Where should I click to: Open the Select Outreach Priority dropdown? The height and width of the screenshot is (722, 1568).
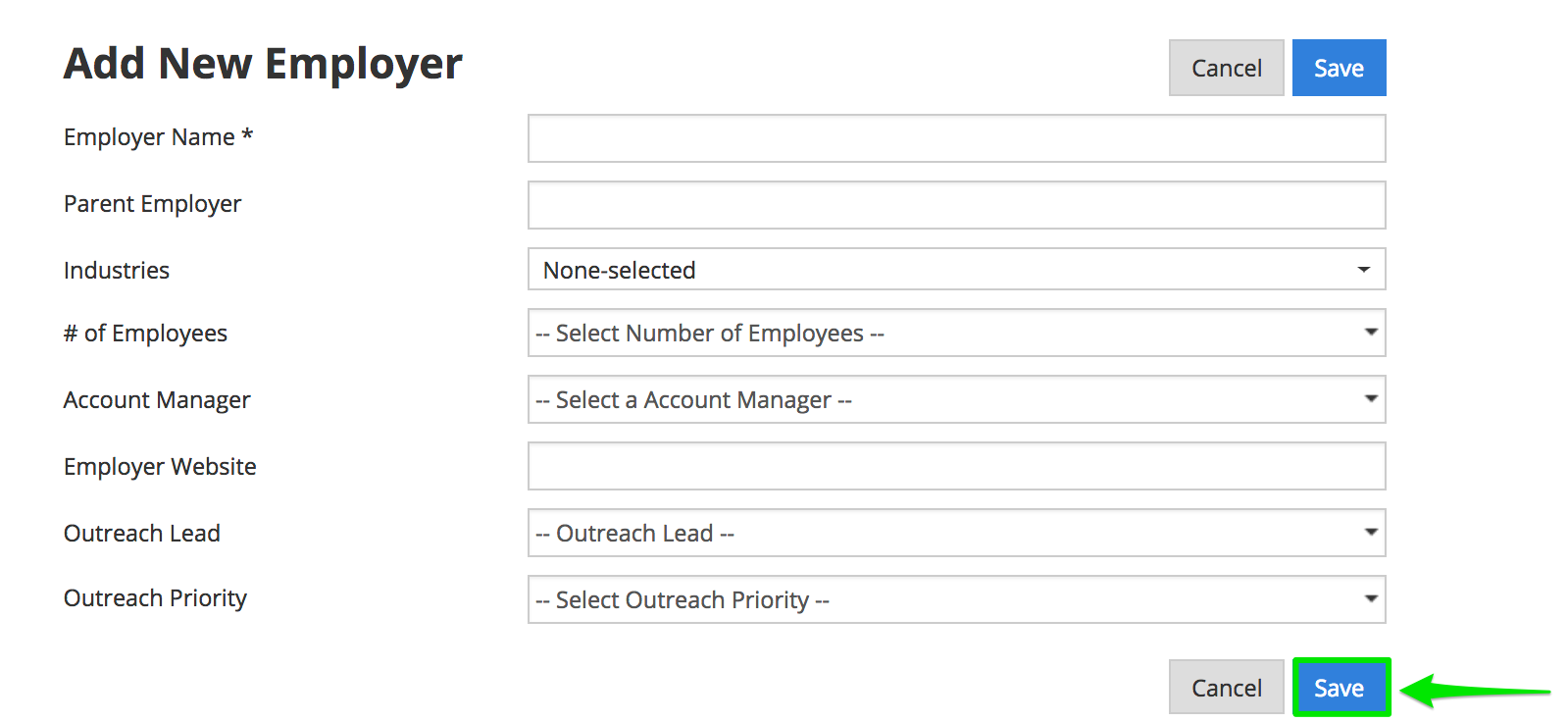pyautogui.click(x=956, y=599)
